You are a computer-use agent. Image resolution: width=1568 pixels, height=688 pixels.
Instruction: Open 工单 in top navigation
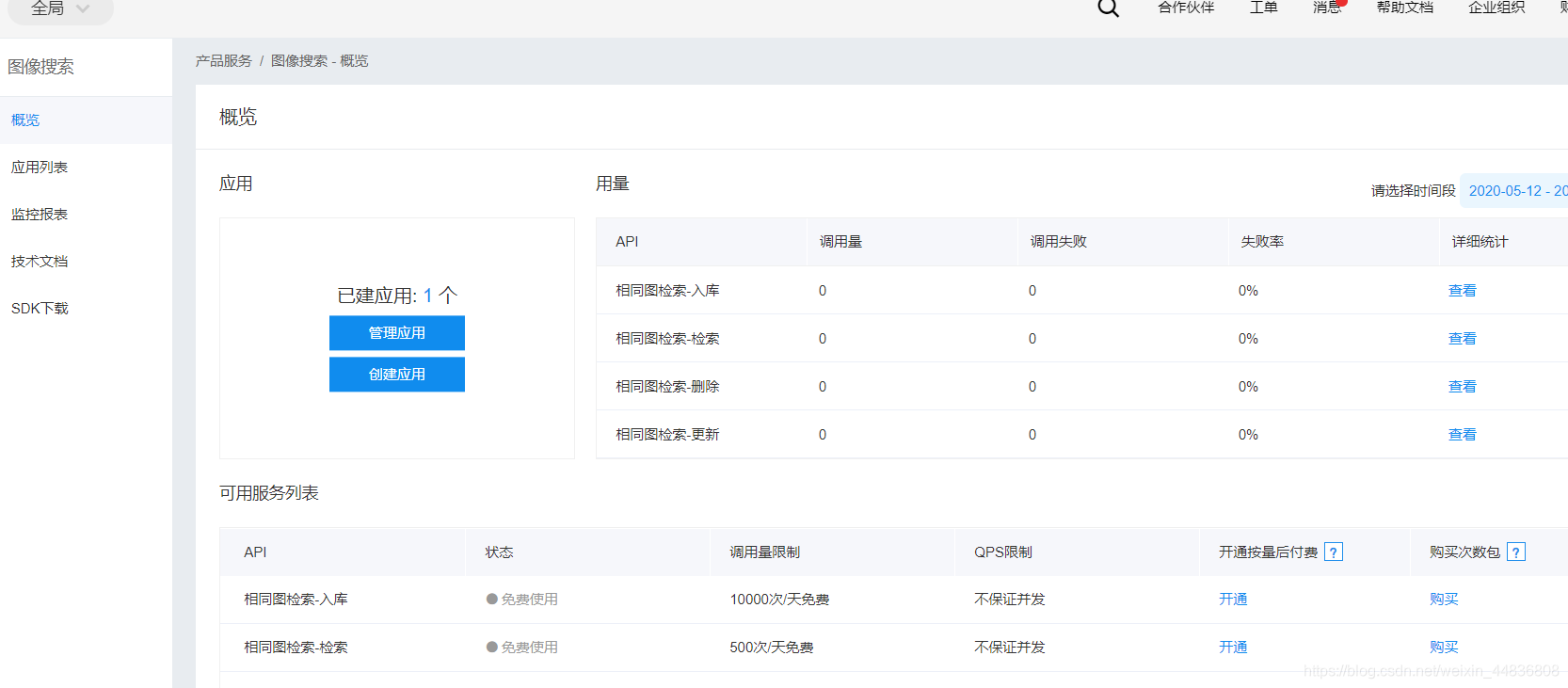pos(1263,8)
